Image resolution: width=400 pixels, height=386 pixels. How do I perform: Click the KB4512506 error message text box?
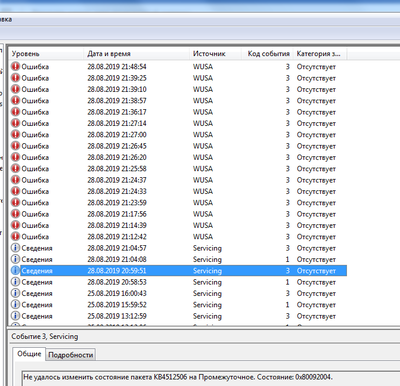211,378
